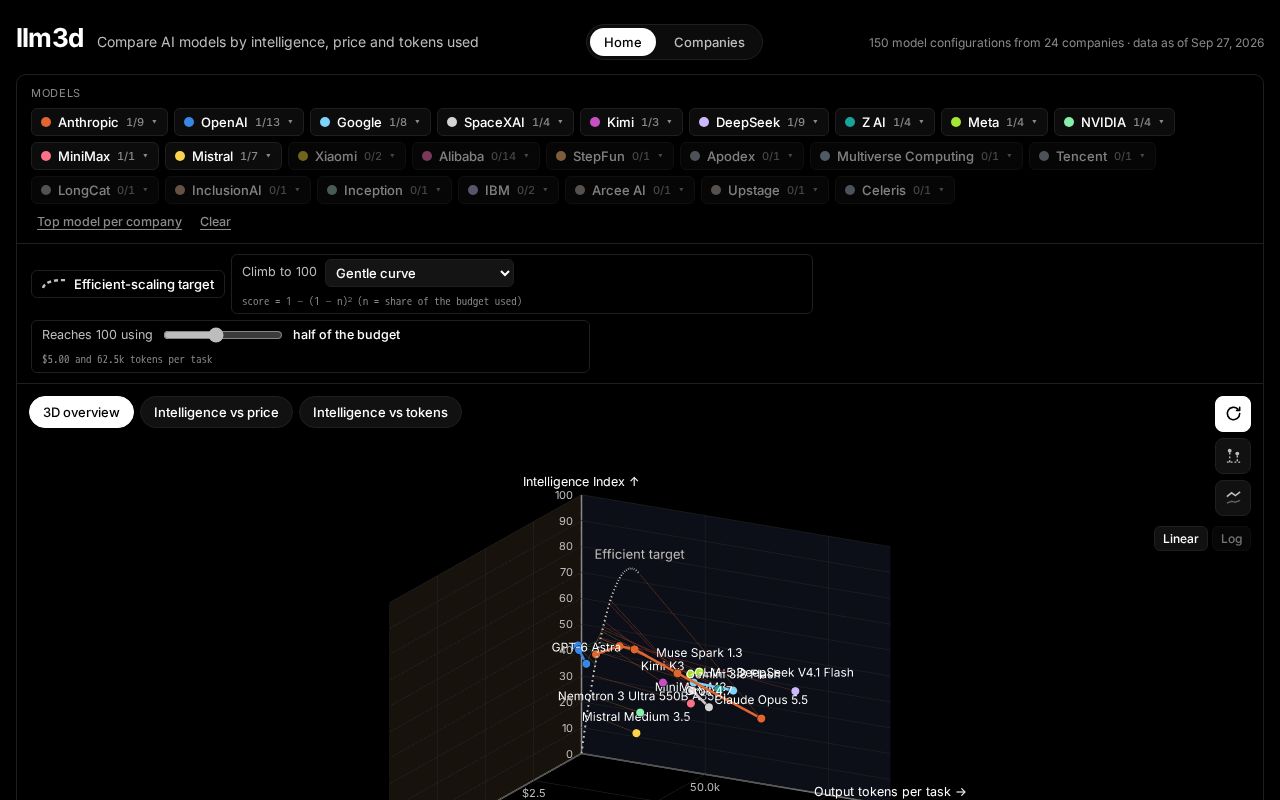
Task: Expand the Mistral model list arrow
Action: pos(269,156)
